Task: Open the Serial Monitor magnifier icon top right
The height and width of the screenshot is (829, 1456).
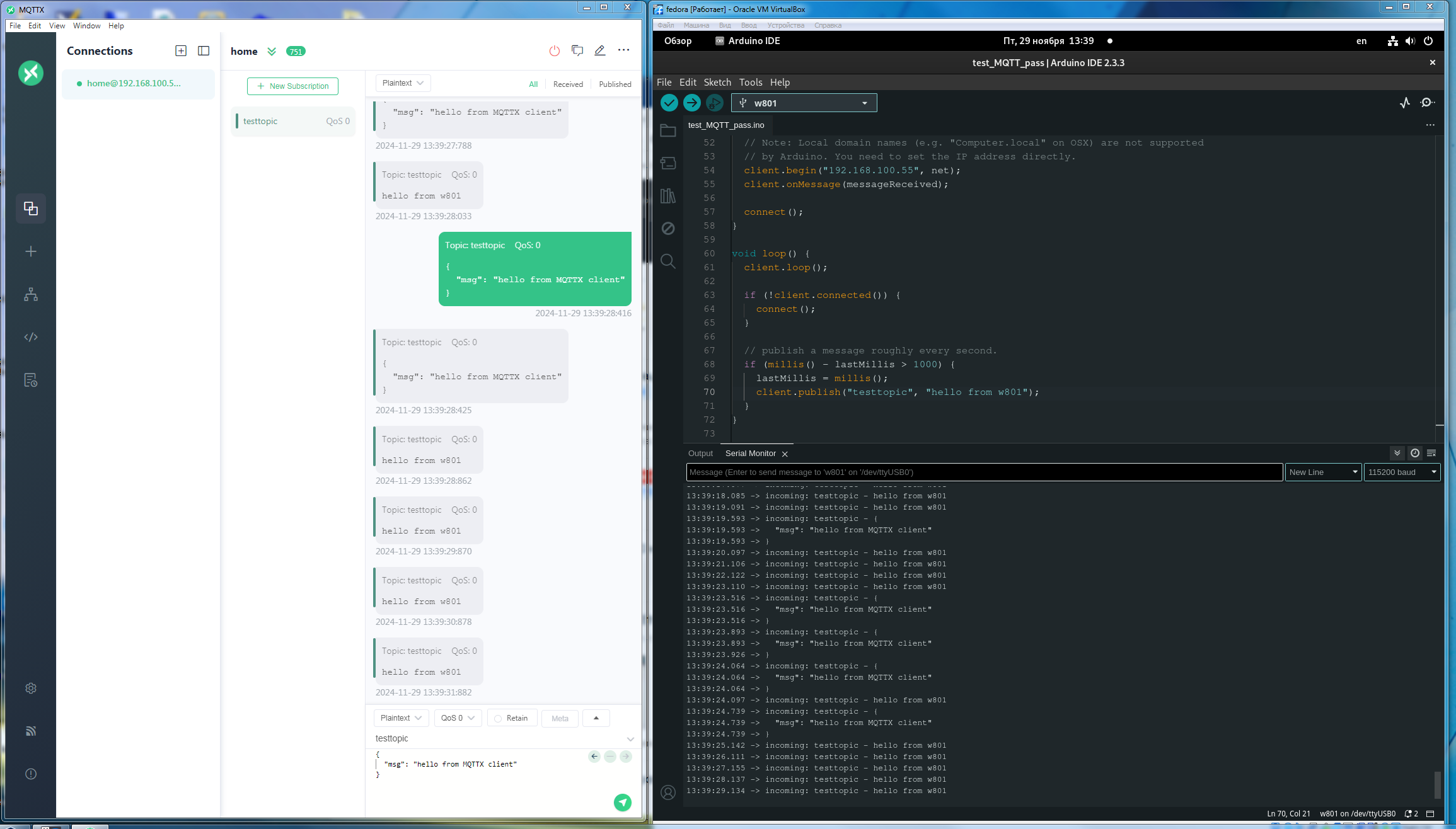Action: point(1428,103)
